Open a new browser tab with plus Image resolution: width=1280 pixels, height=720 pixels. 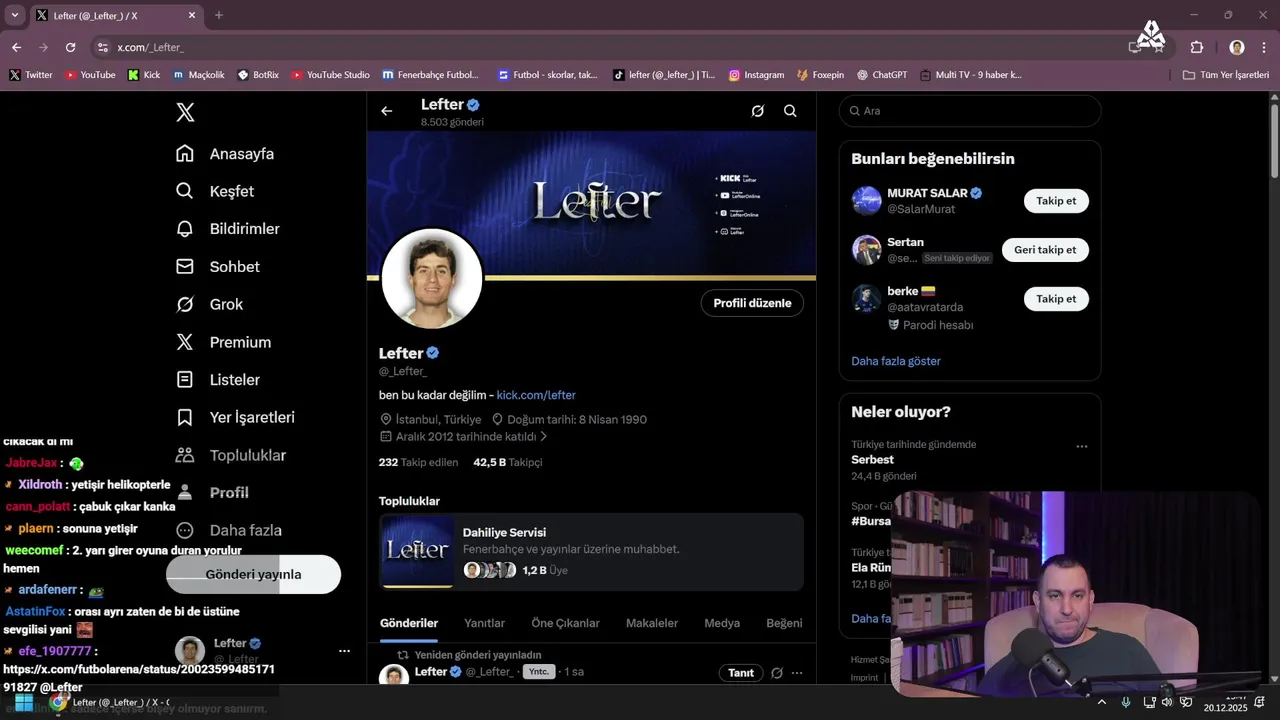(219, 15)
